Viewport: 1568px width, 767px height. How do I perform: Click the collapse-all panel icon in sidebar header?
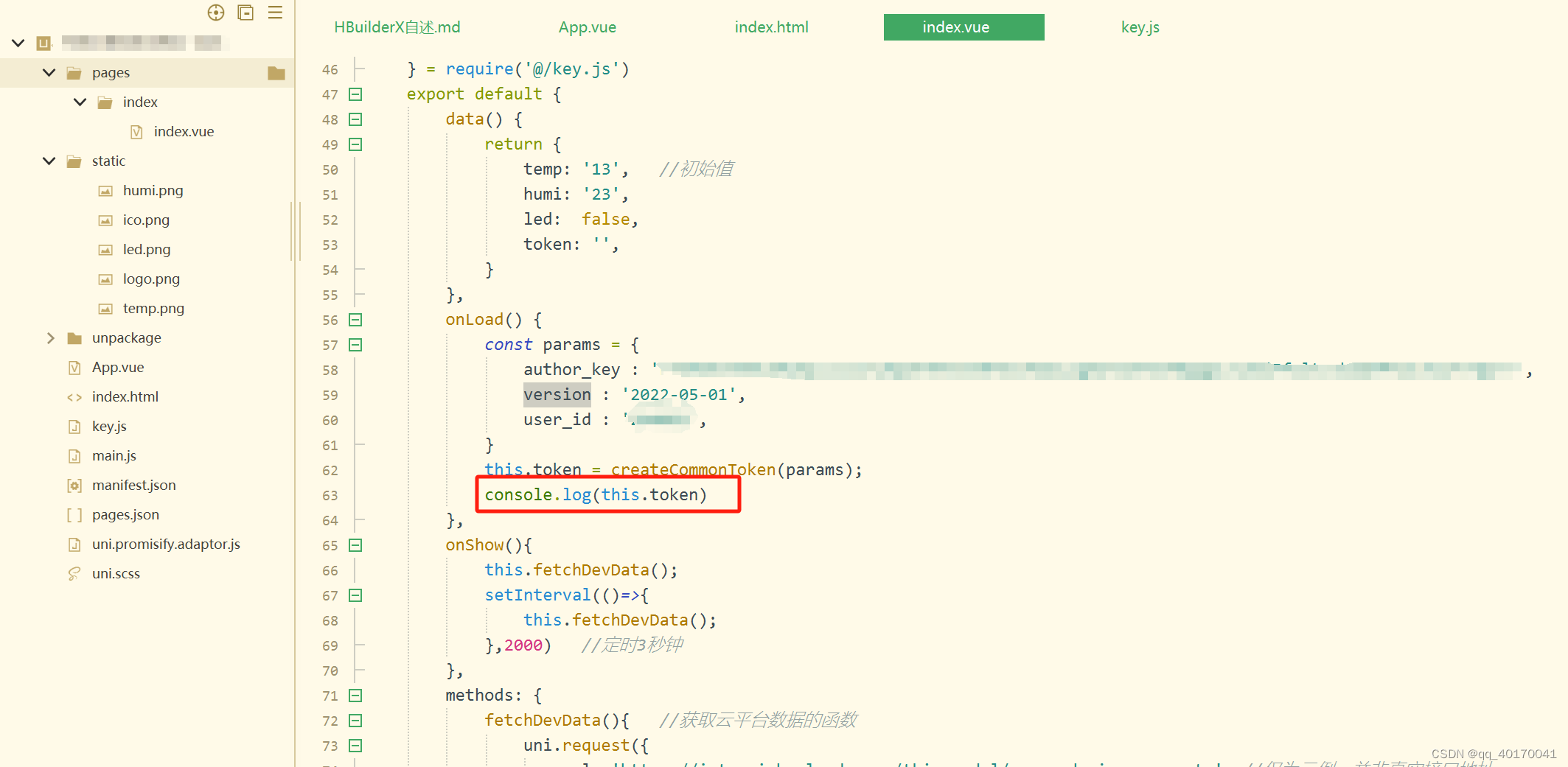[x=245, y=13]
